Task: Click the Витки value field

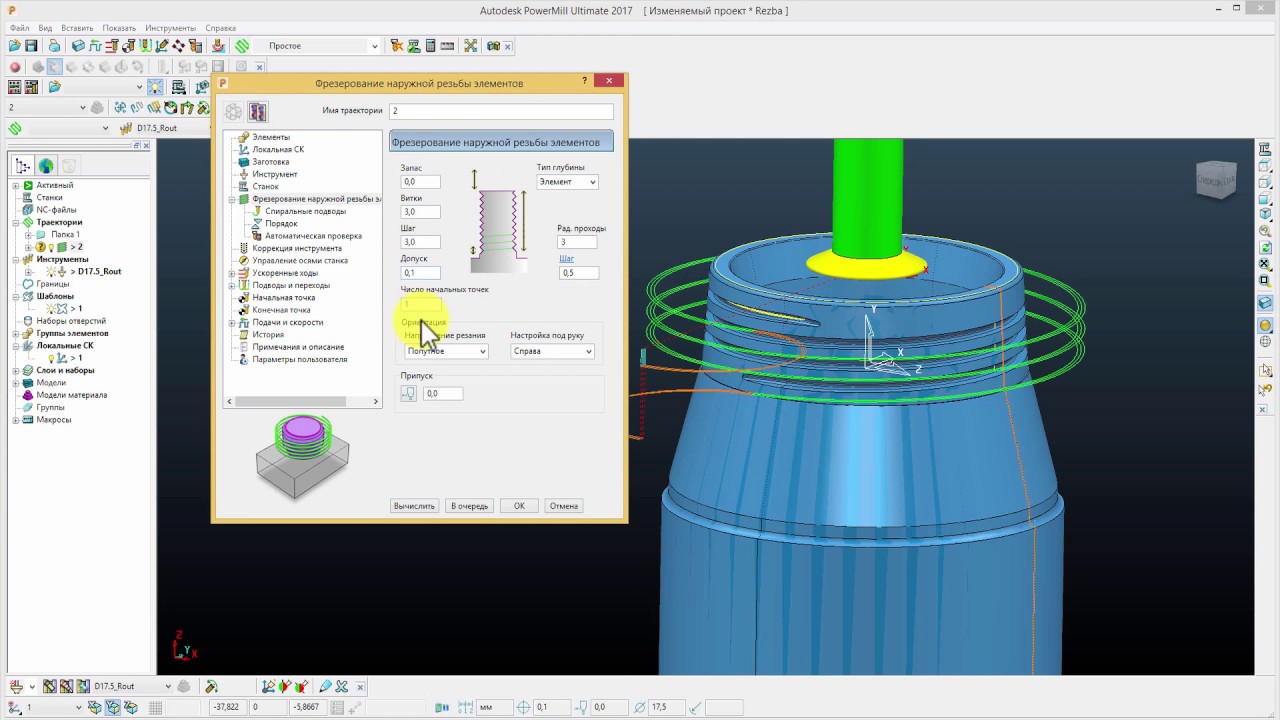Action: tap(421, 212)
